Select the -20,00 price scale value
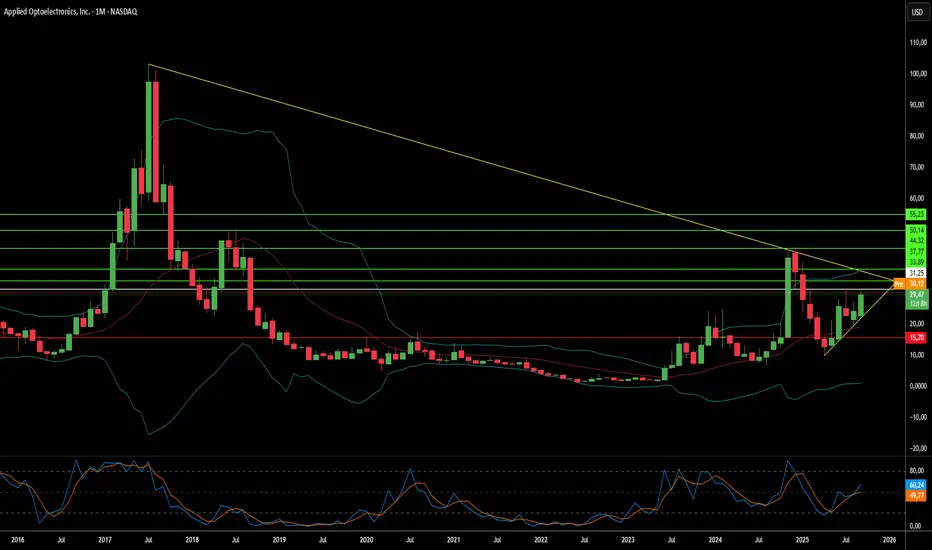Viewport: 932px width, 550px height. click(915, 448)
